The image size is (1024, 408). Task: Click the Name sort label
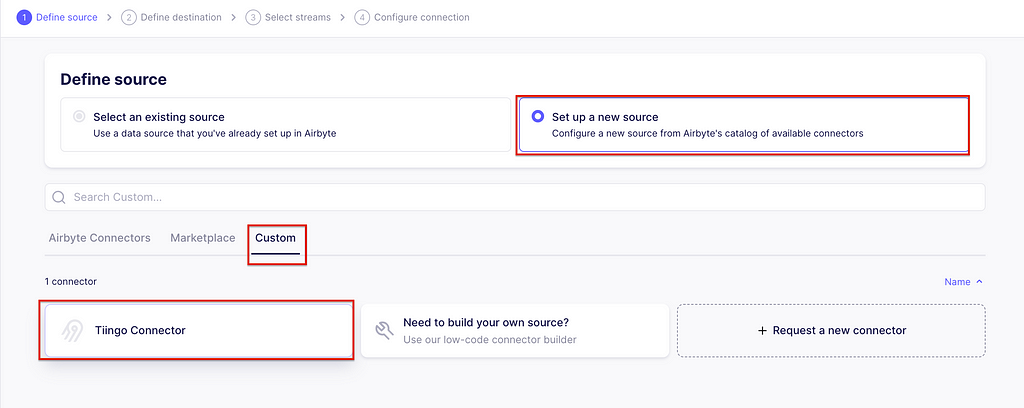[x=957, y=282]
